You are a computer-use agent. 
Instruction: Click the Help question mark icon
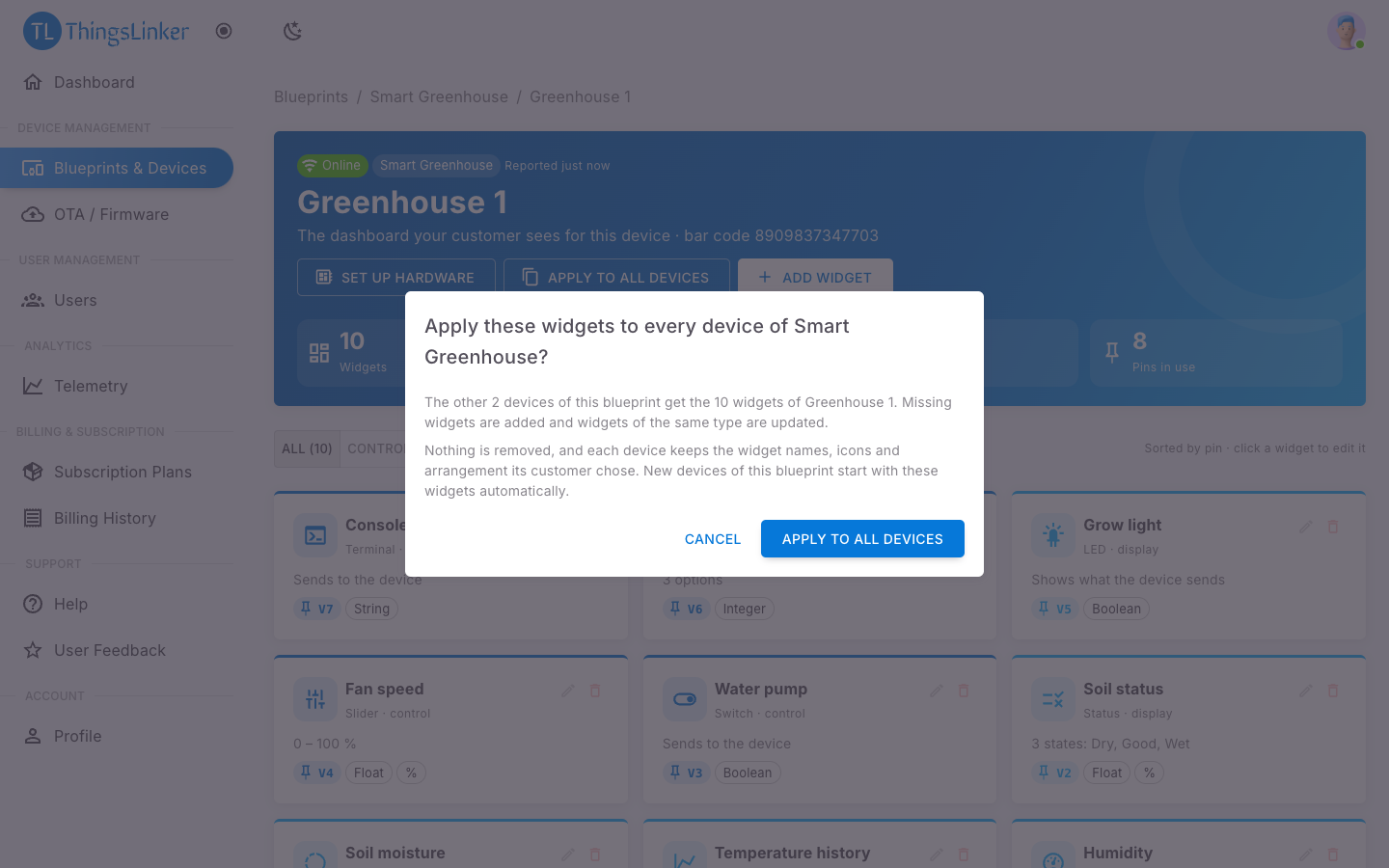(x=33, y=604)
